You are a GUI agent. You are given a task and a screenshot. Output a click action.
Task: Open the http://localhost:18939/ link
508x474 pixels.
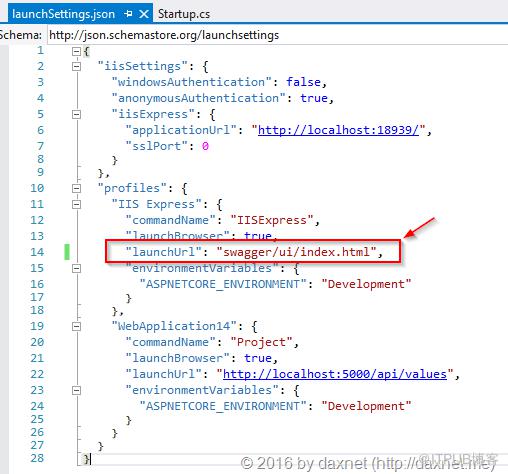[338, 130]
